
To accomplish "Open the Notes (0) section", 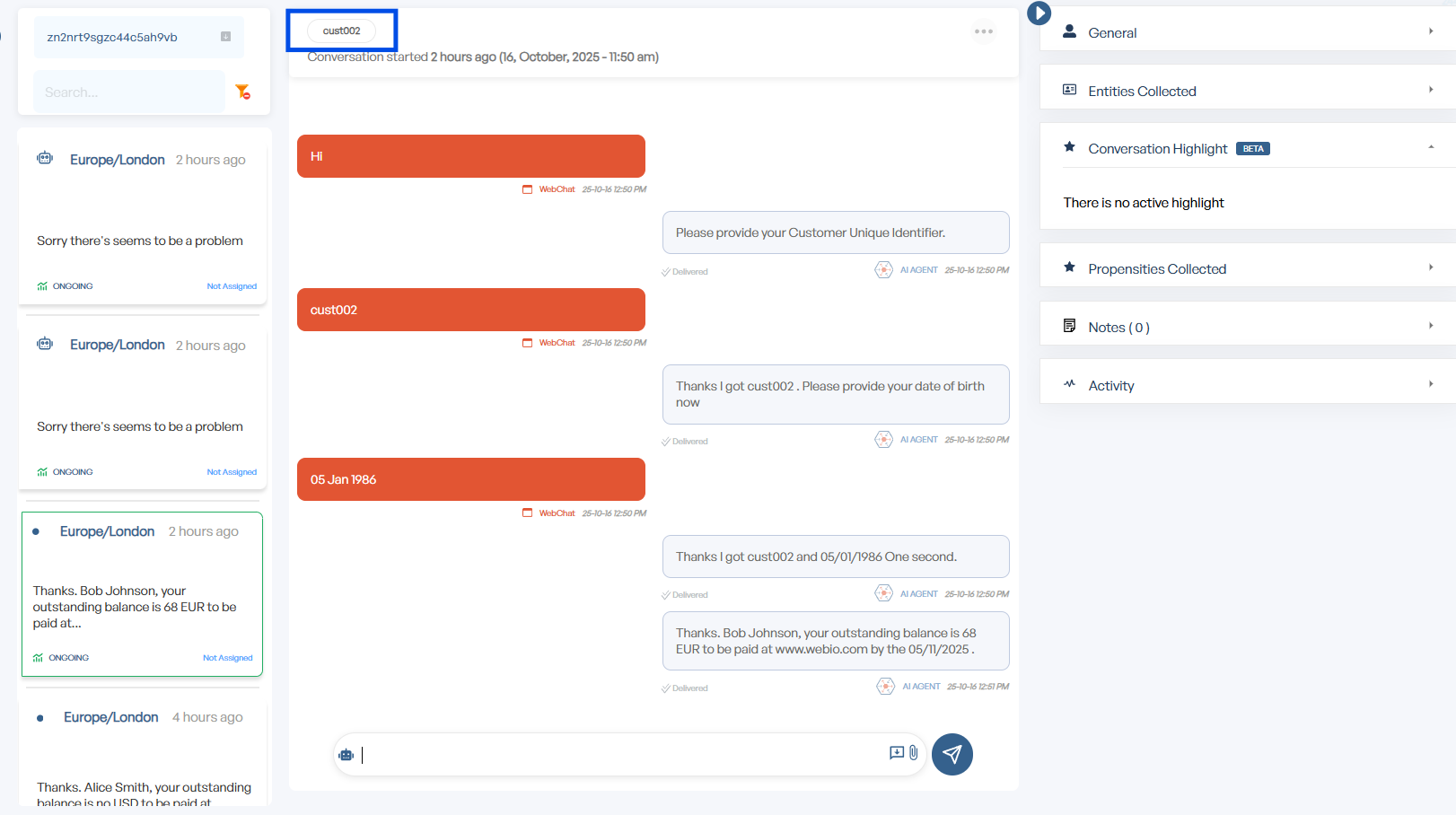I will point(1248,327).
